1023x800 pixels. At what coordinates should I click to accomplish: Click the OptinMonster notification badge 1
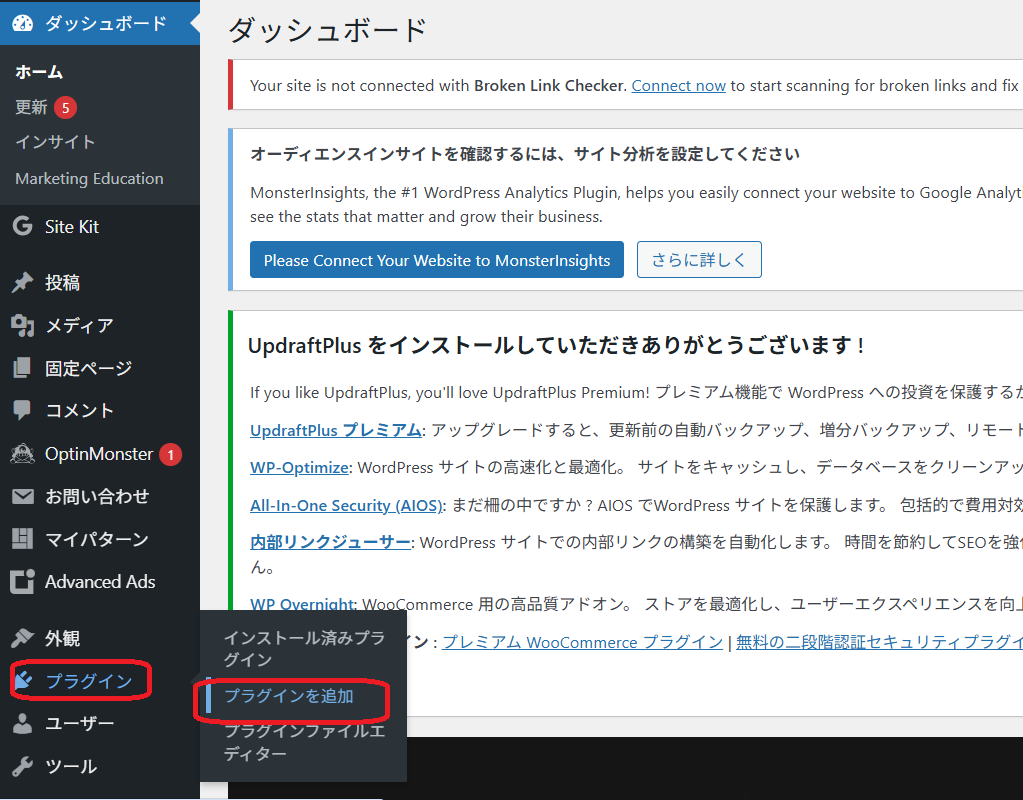(x=170, y=454)
